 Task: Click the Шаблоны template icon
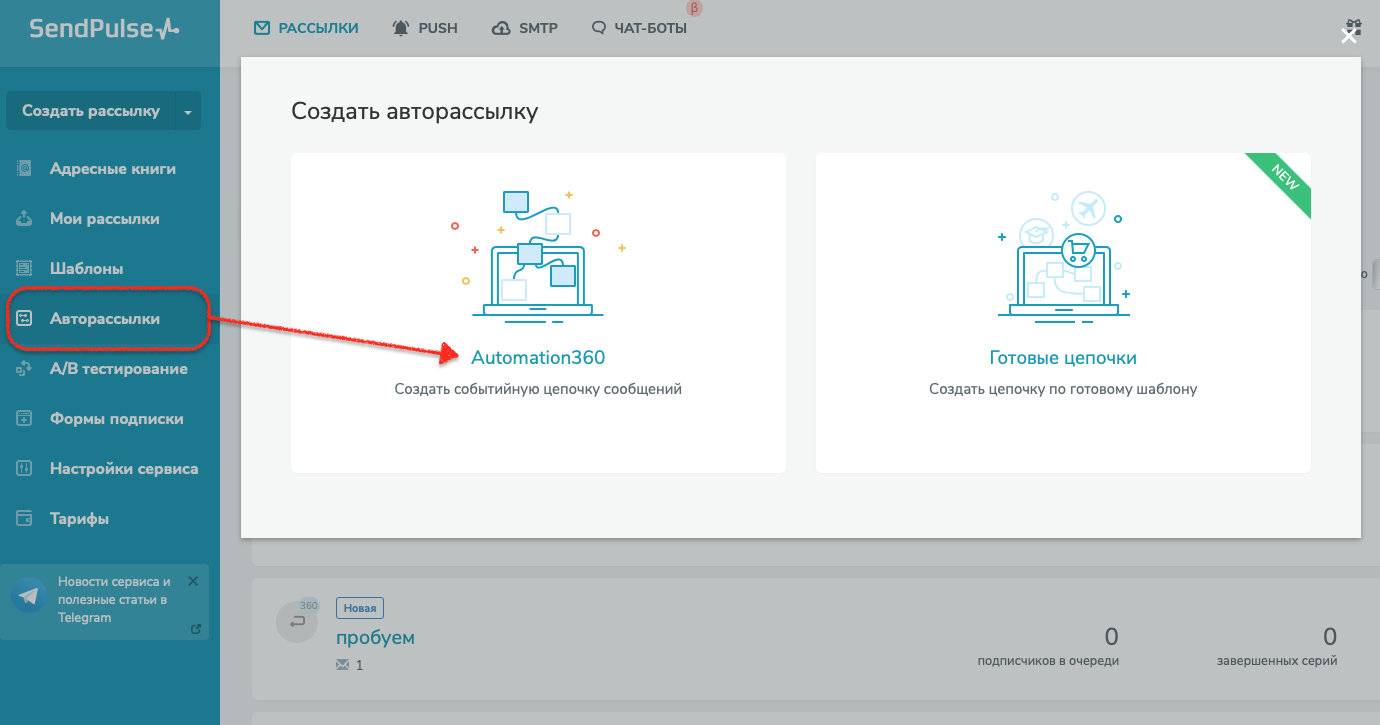pyautogui.click(x=25, y=269)
